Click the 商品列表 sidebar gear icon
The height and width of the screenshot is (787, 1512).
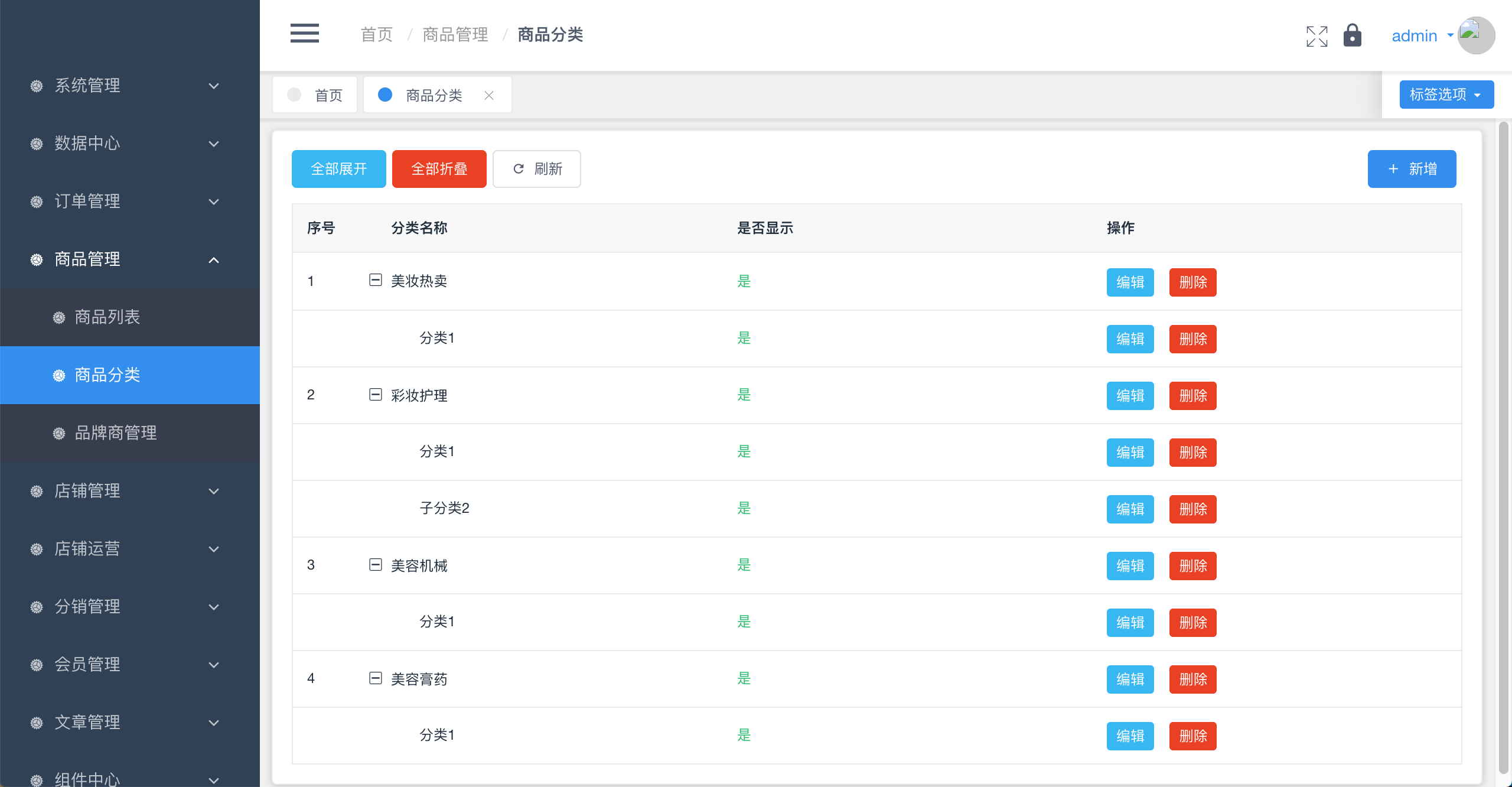(59, 317)
